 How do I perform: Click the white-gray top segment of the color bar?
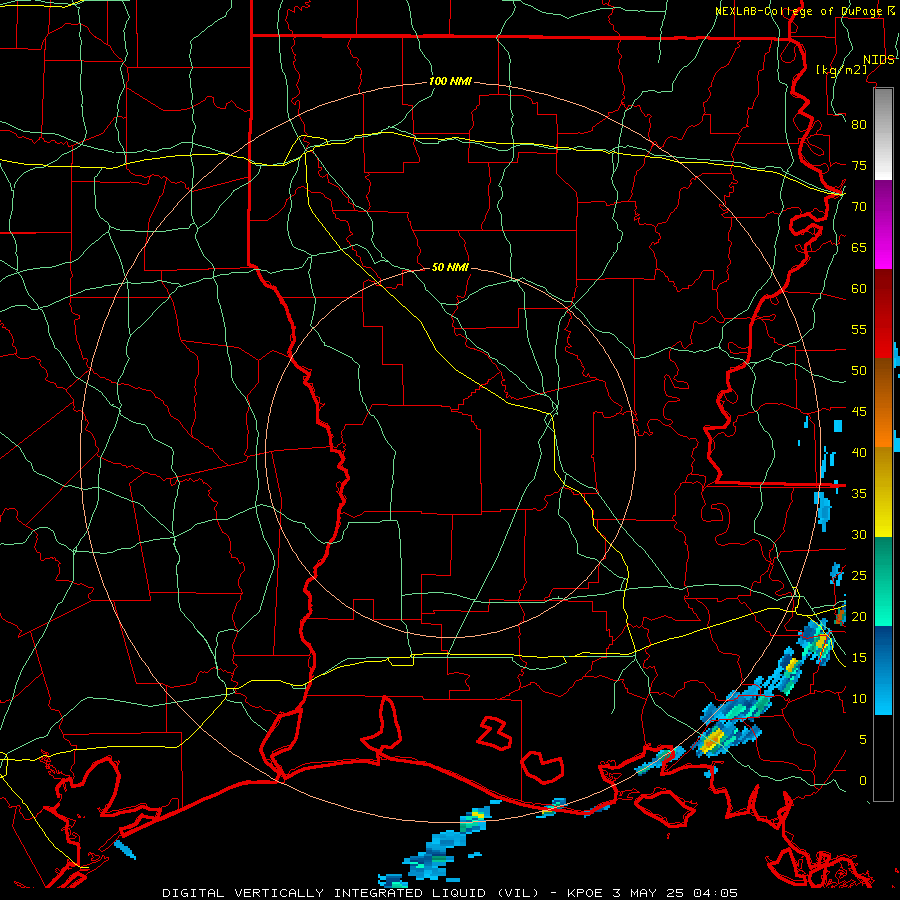click(x=883, y=134)
